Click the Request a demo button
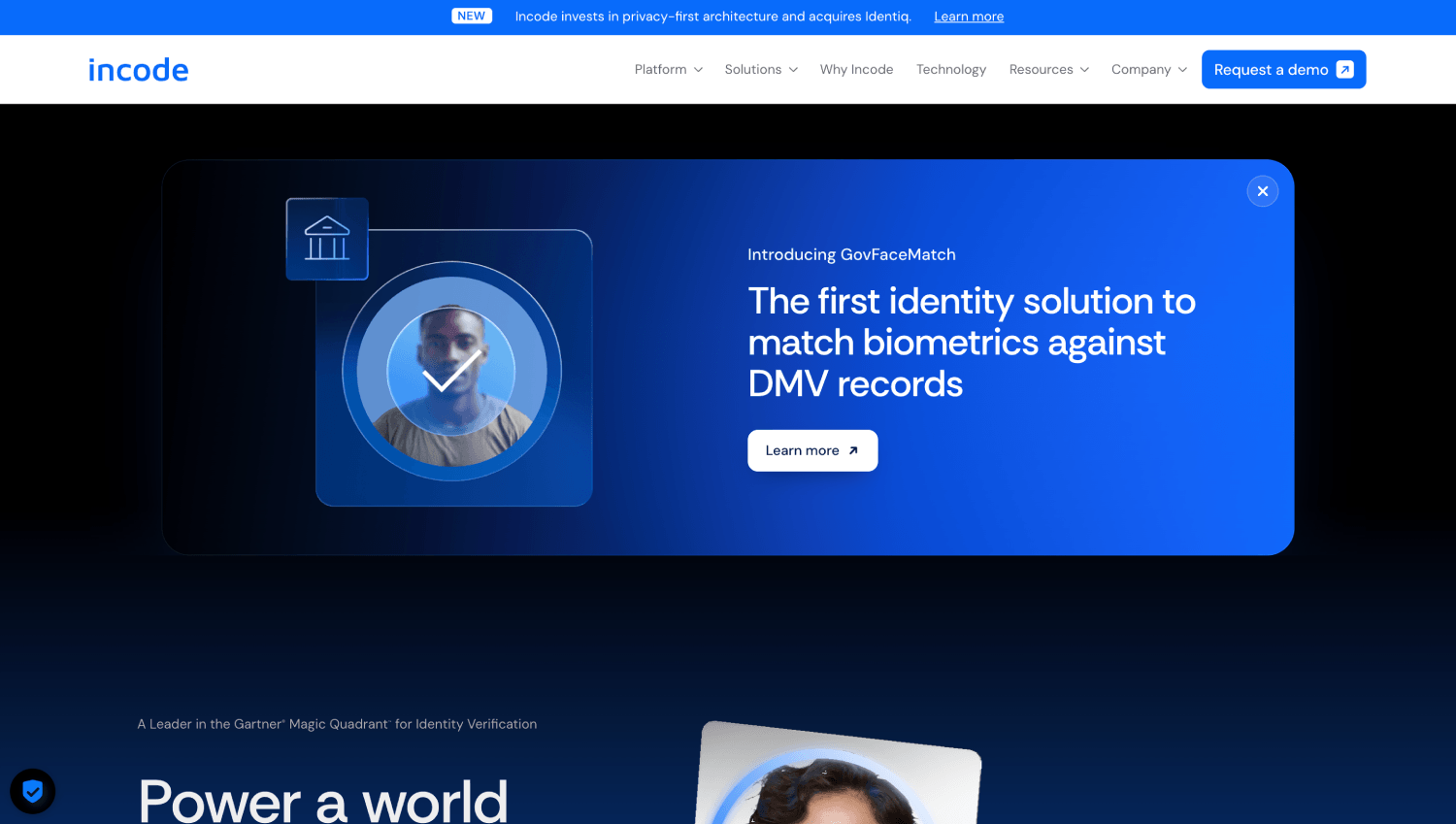Screen dimensions: 1456x824 pos(1283,70)
